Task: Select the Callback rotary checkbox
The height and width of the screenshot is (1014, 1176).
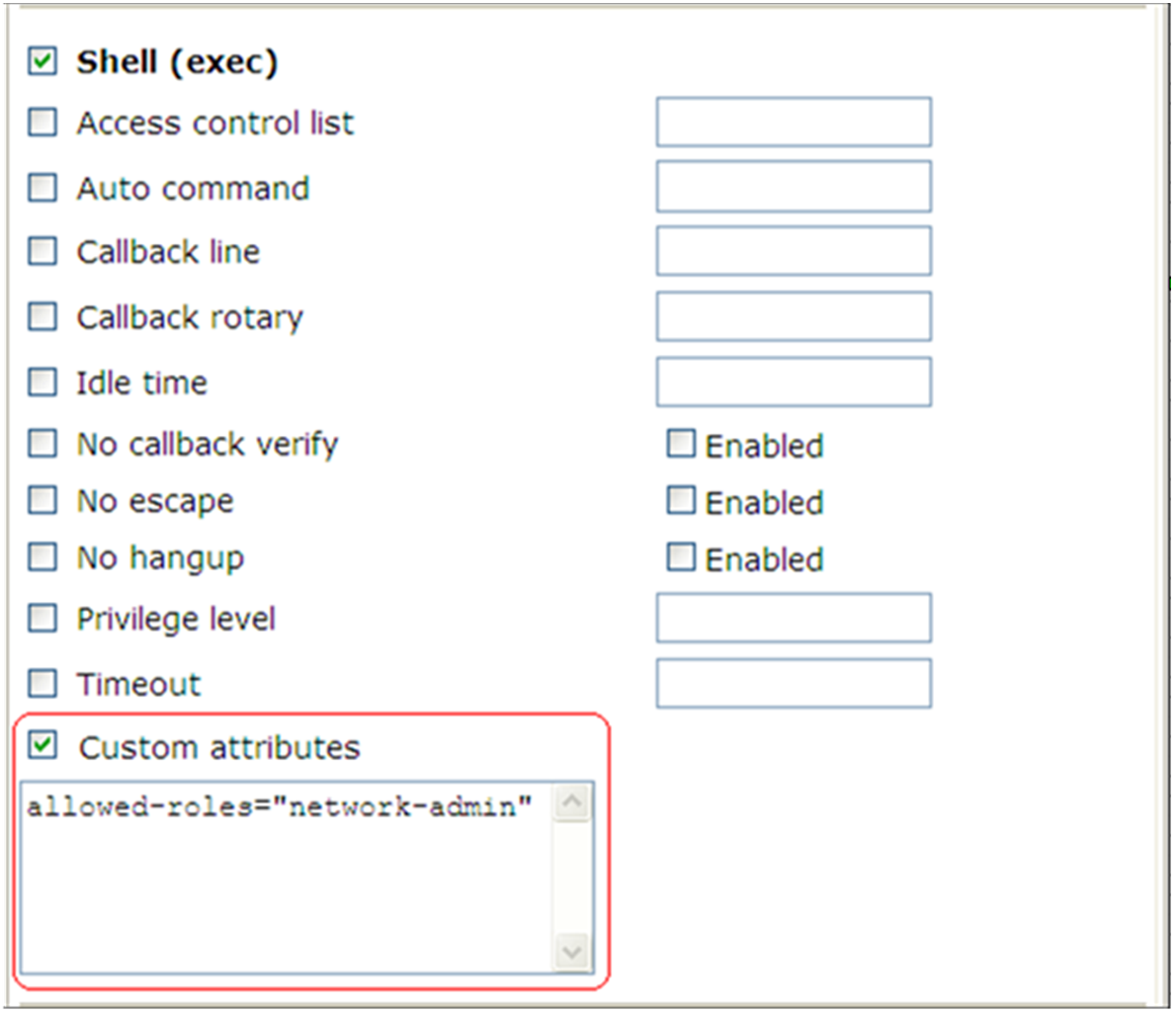Action: [x=42, y=316]
